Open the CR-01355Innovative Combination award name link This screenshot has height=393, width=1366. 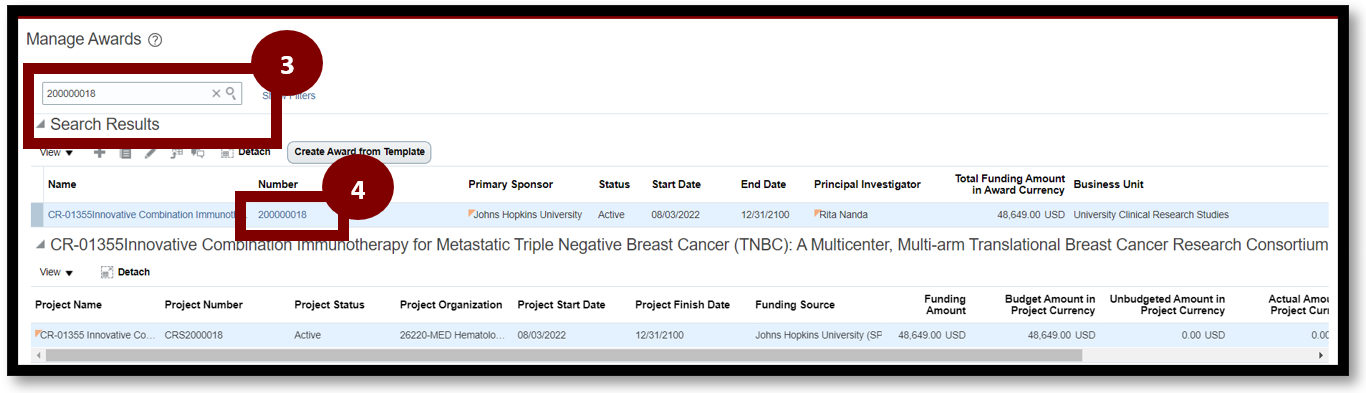[140, 215]
